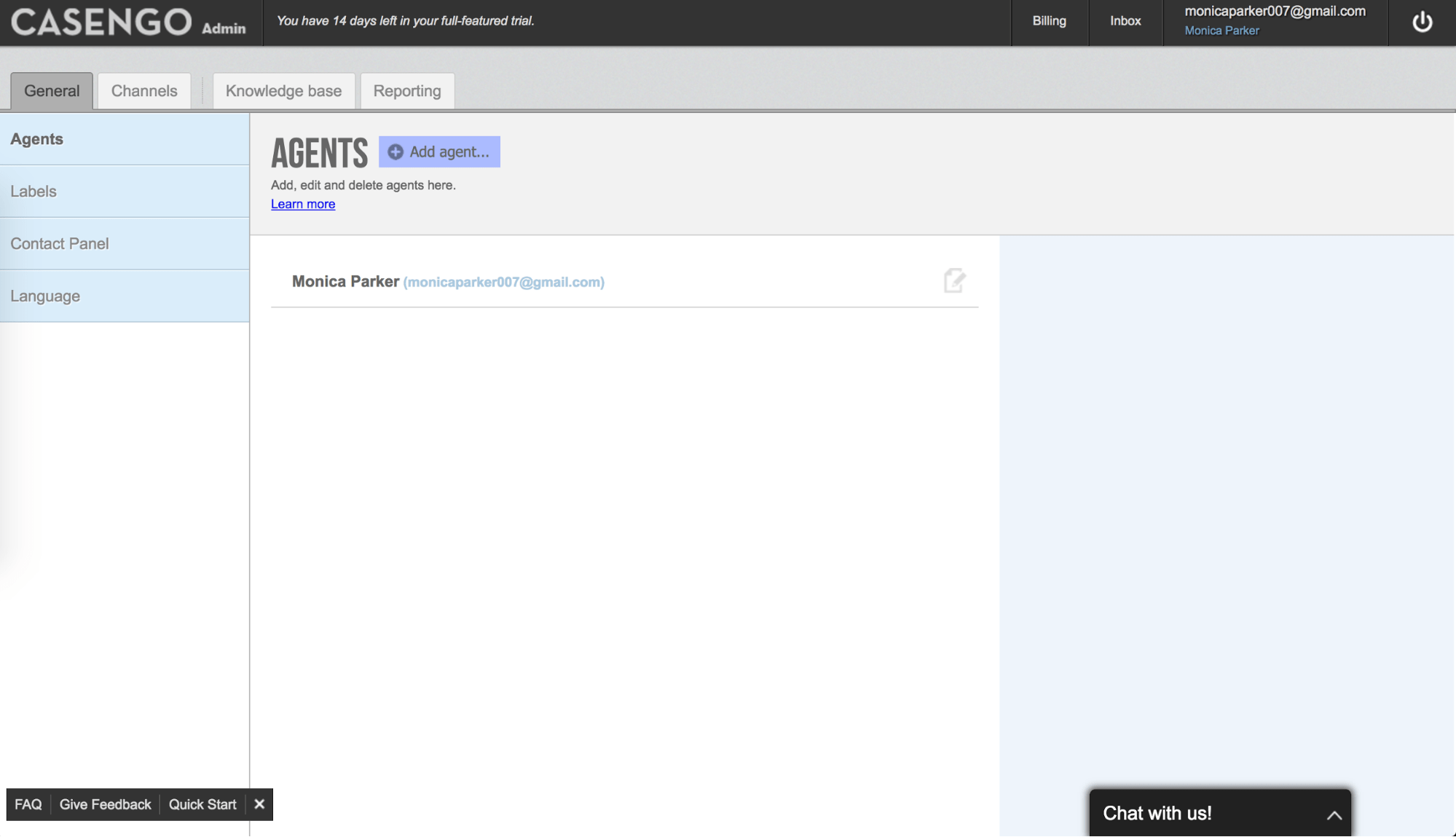Click the Give Feedback button

106,804
